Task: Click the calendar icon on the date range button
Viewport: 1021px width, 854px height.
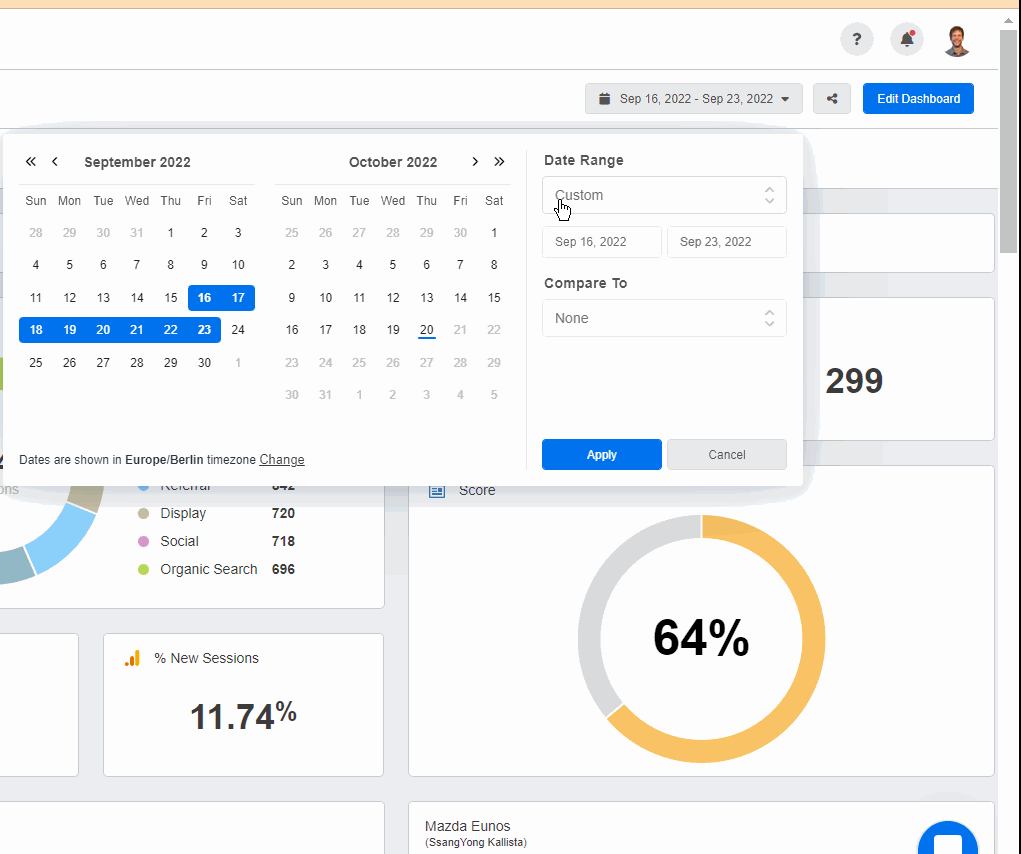Action: (x=604, y=98)
